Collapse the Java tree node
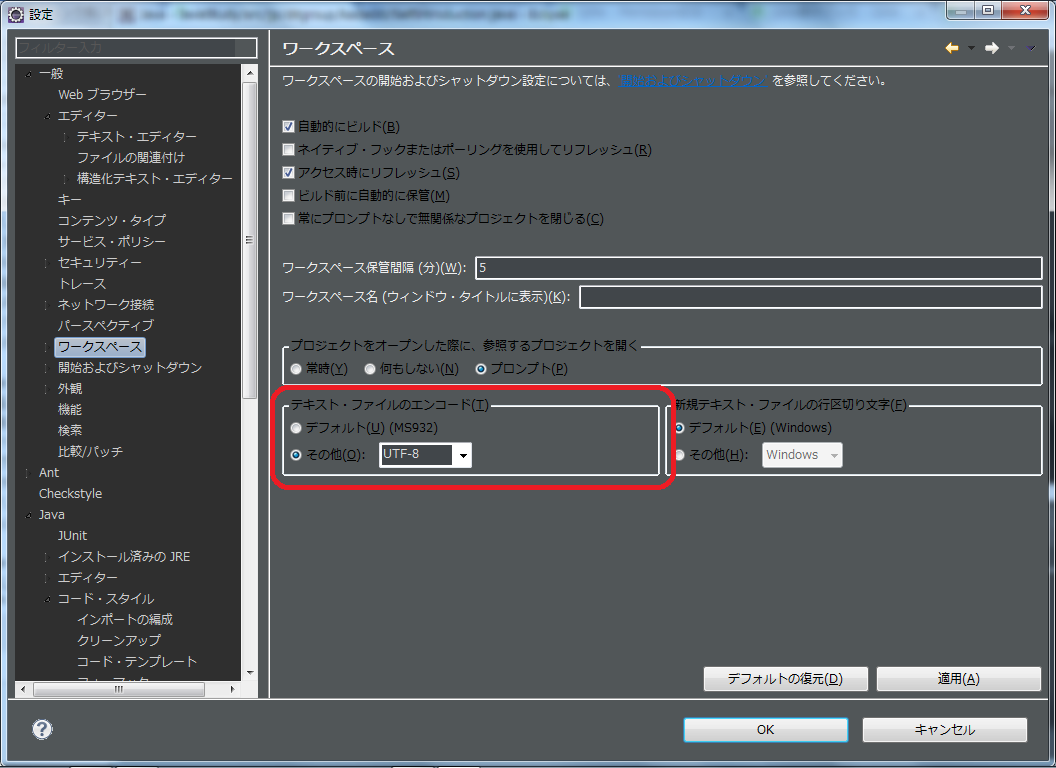1056x768 pixels. pos(28,516)
